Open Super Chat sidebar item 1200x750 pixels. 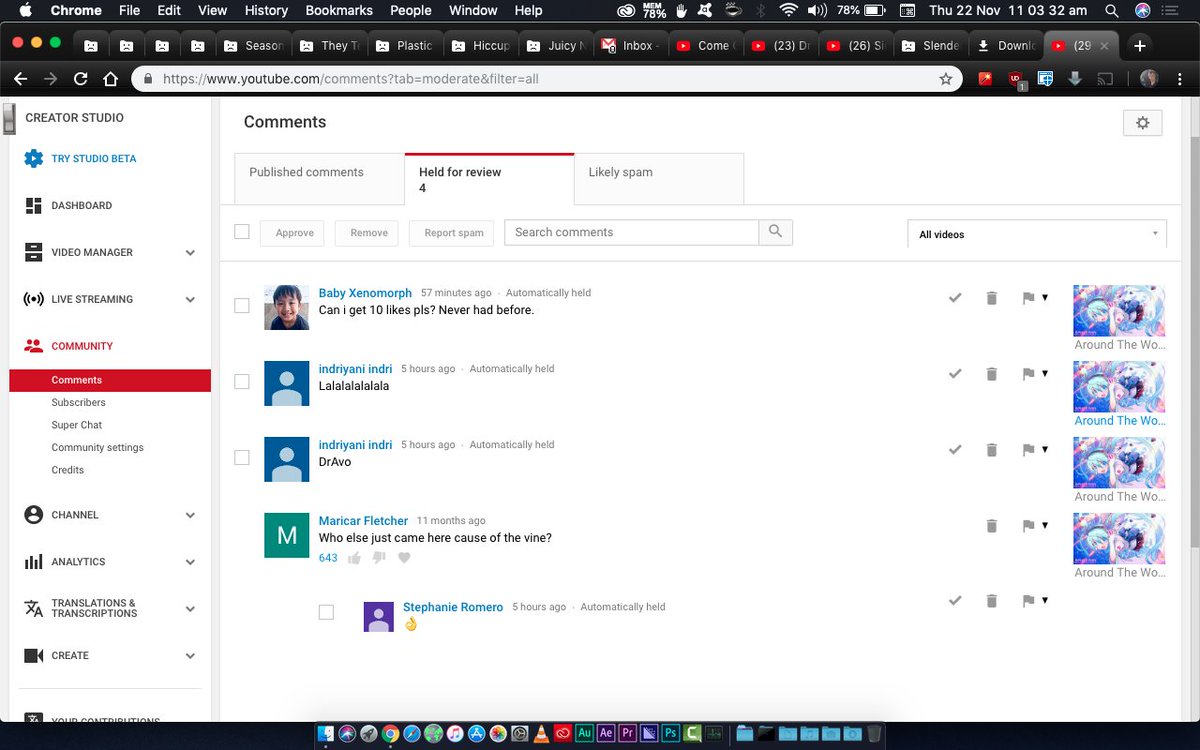pyautogui.click(x=77, y=425)
